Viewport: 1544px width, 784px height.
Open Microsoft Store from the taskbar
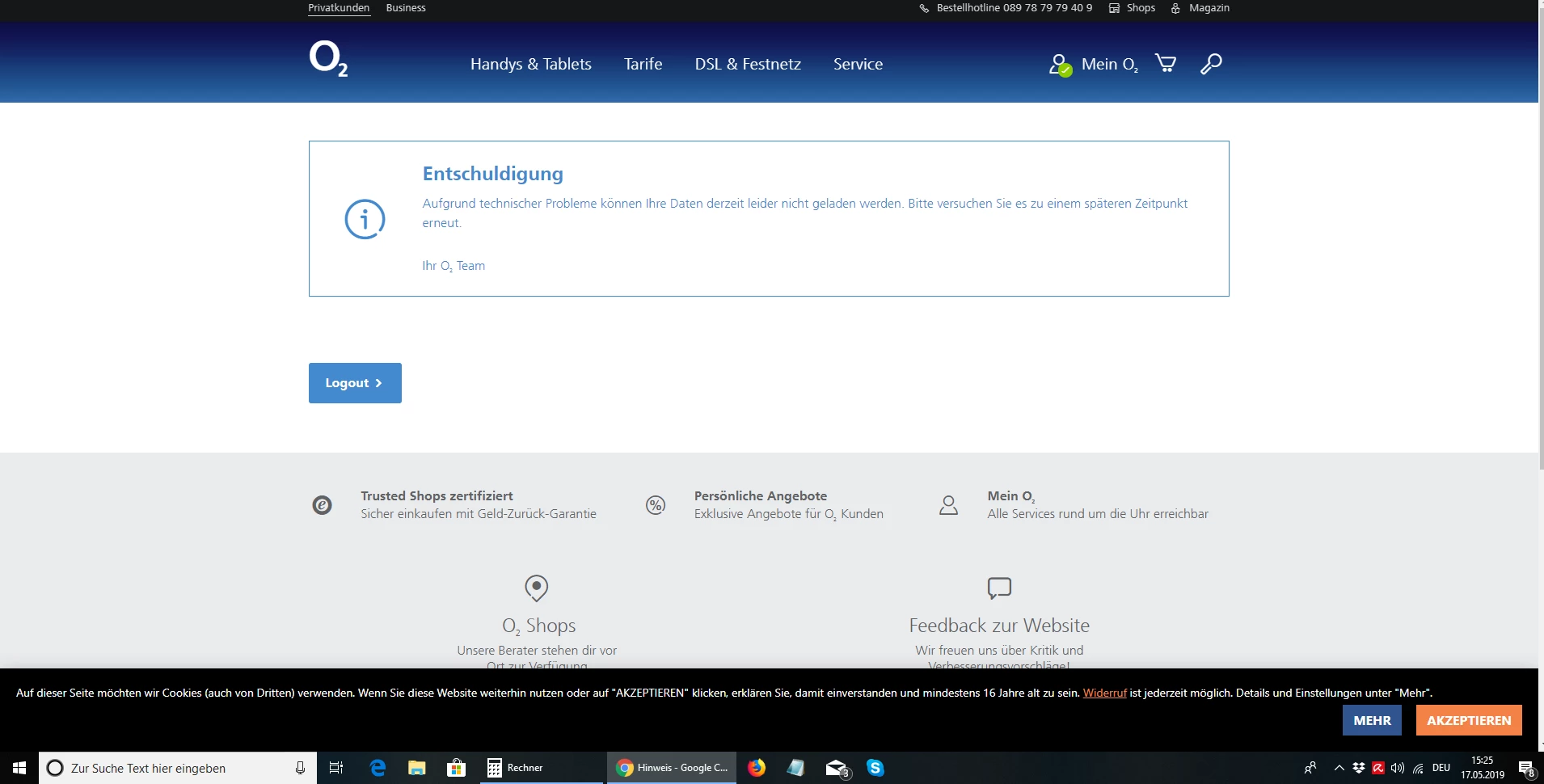[457, 768]
